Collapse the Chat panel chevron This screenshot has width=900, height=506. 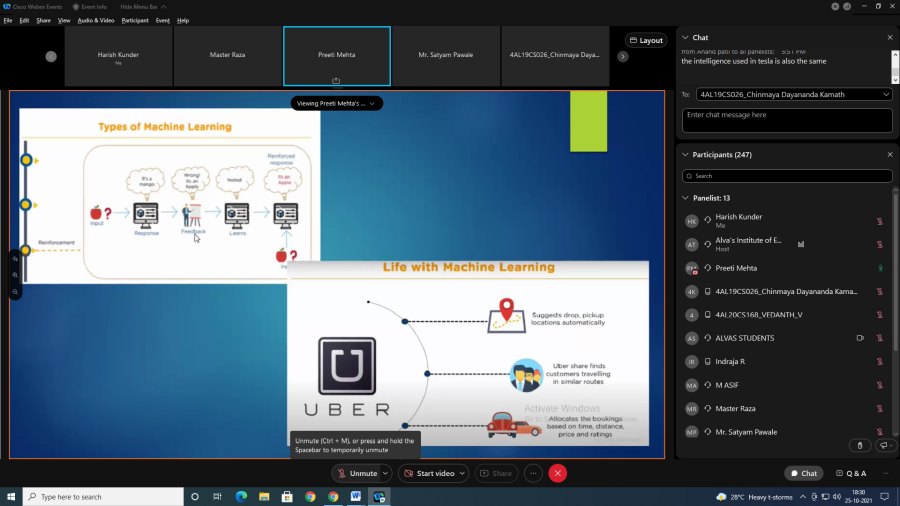click(685, 37)
